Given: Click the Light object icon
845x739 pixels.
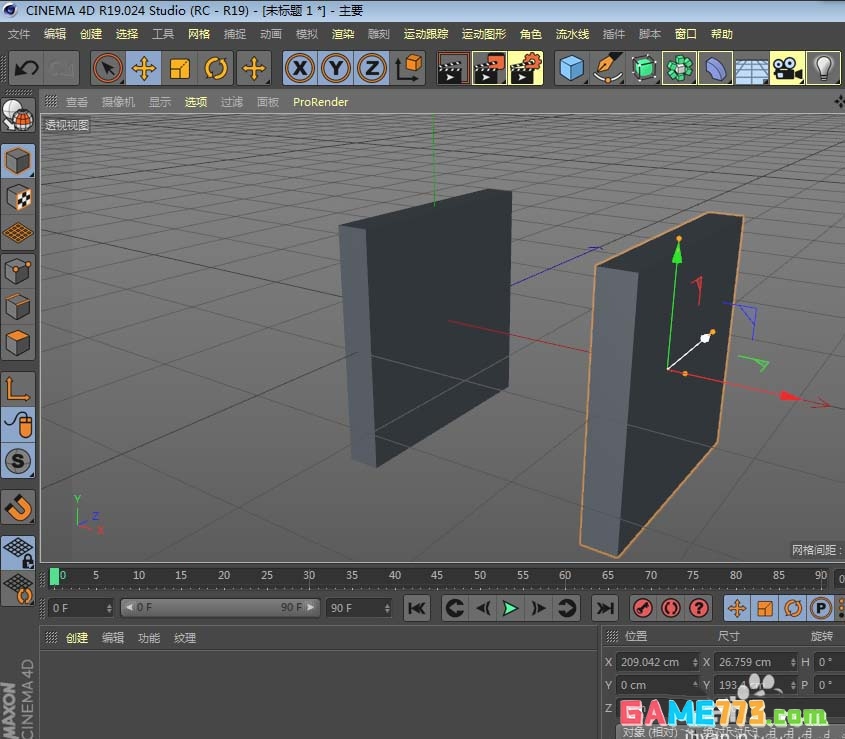Looking at the screenshot, I should tap(824, 68).
